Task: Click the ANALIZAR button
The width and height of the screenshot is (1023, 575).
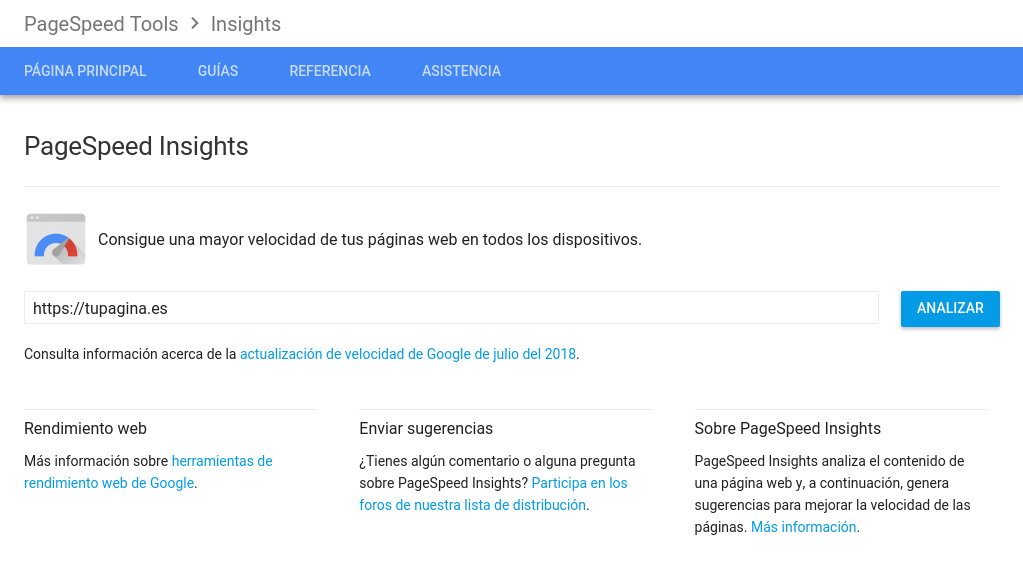Action: pyautogui.click(x=950, y=308)
